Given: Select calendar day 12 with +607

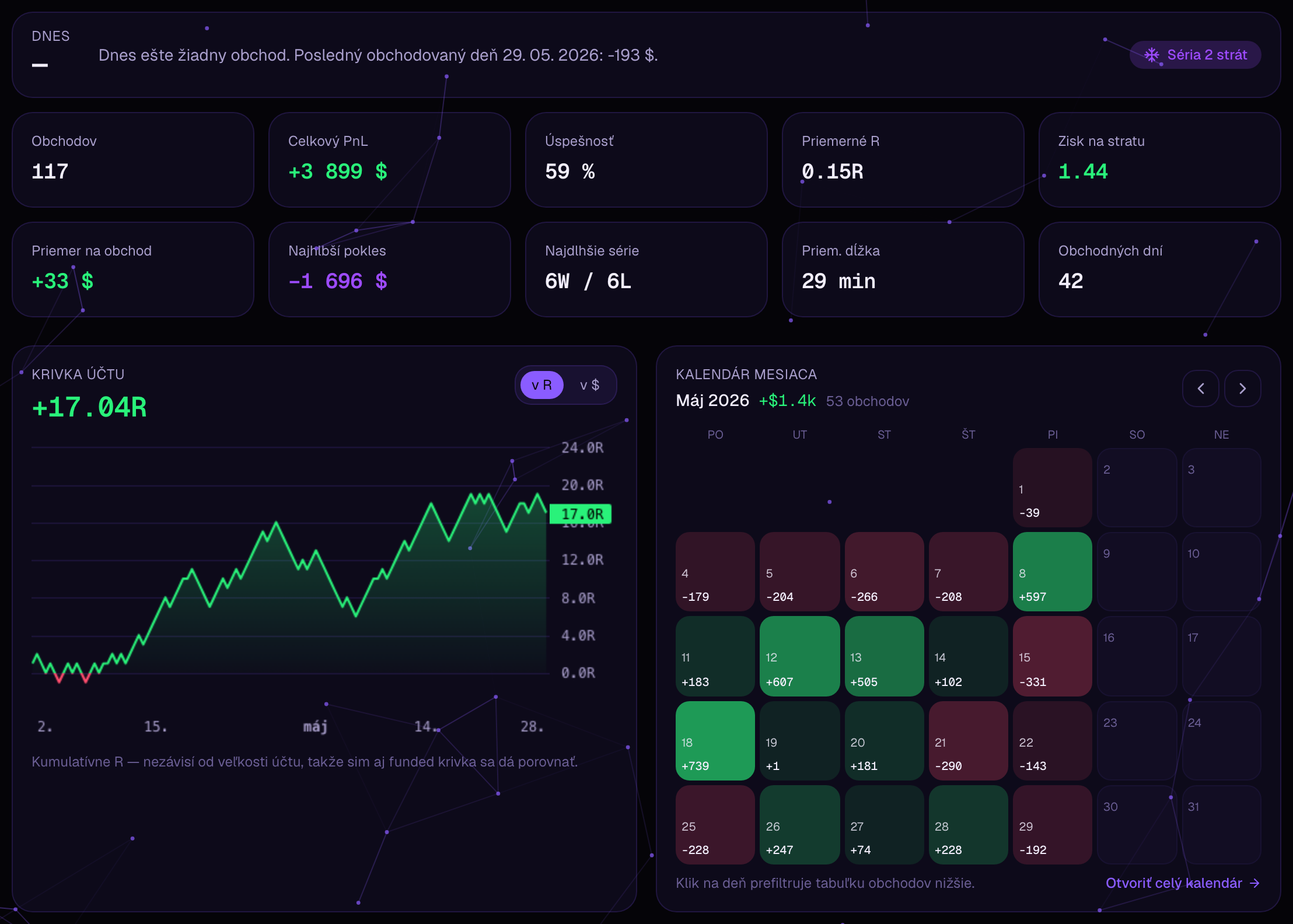Looking at the screenshot, I should click(x=799, y=656).
